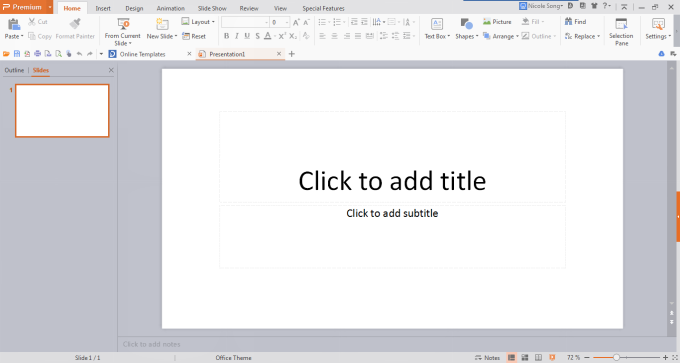The height and width of the screenshot is (363, 681).
Task: Open the Special Features tab
Action: coord(323,8)
